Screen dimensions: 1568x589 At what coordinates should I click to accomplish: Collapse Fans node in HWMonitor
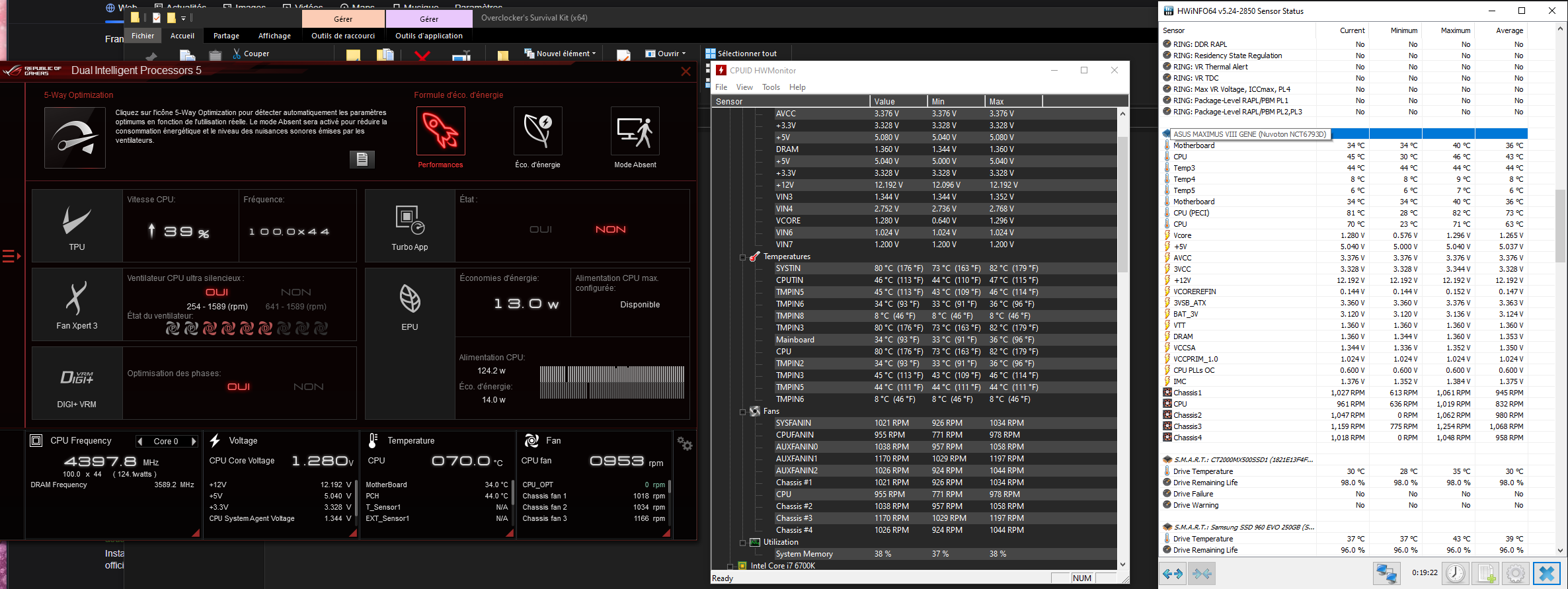pos(742,412)
